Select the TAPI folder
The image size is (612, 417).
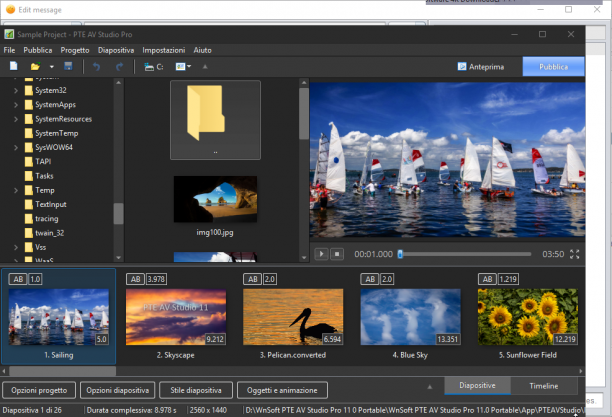point(38,162)
